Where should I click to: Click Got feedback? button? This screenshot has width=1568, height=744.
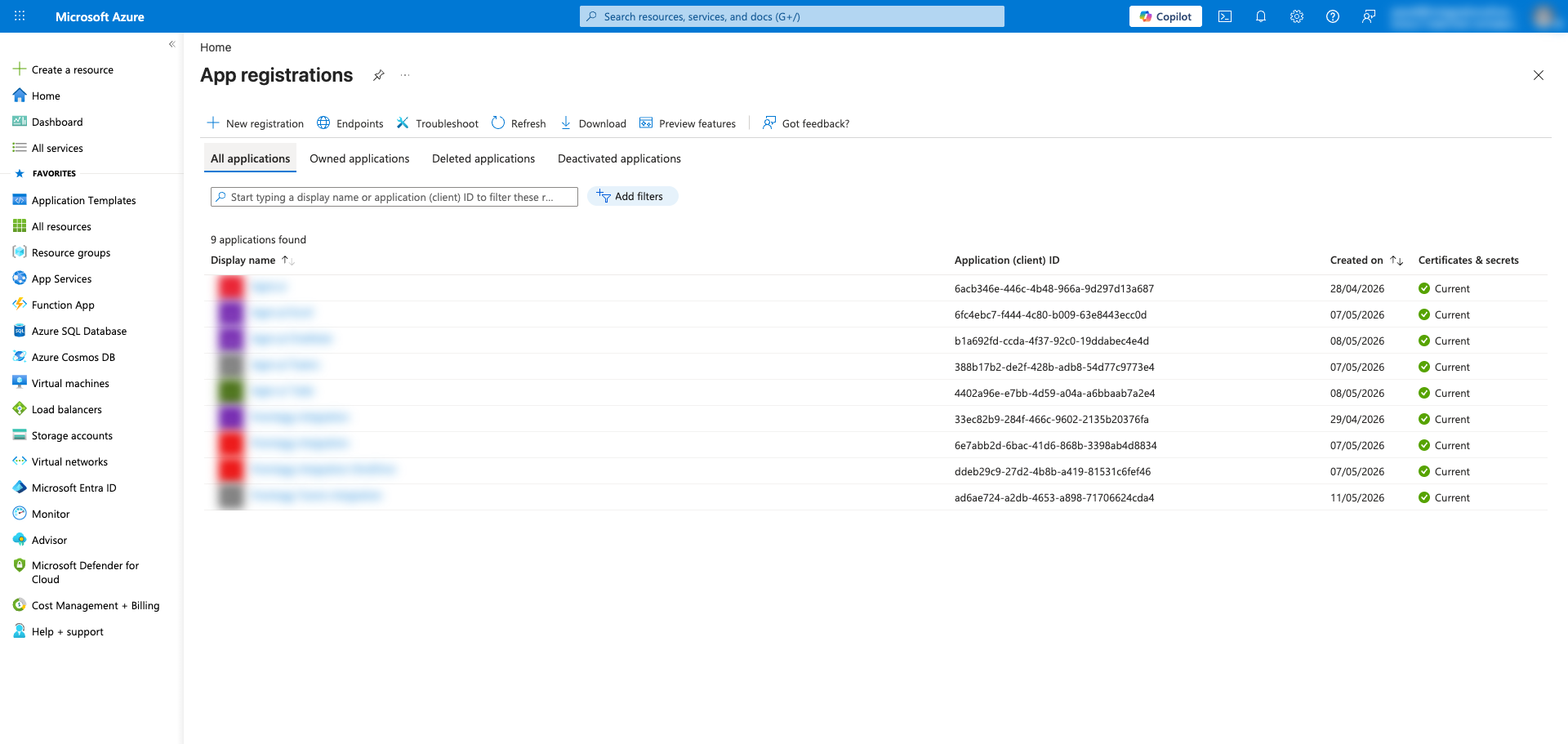[x=806, y=123]
